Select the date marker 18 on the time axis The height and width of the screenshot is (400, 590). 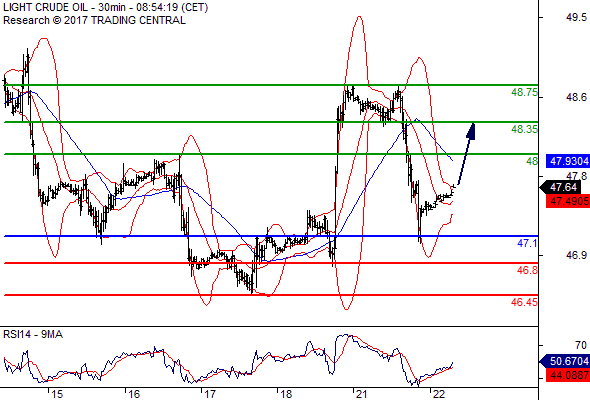click(286, 394)
